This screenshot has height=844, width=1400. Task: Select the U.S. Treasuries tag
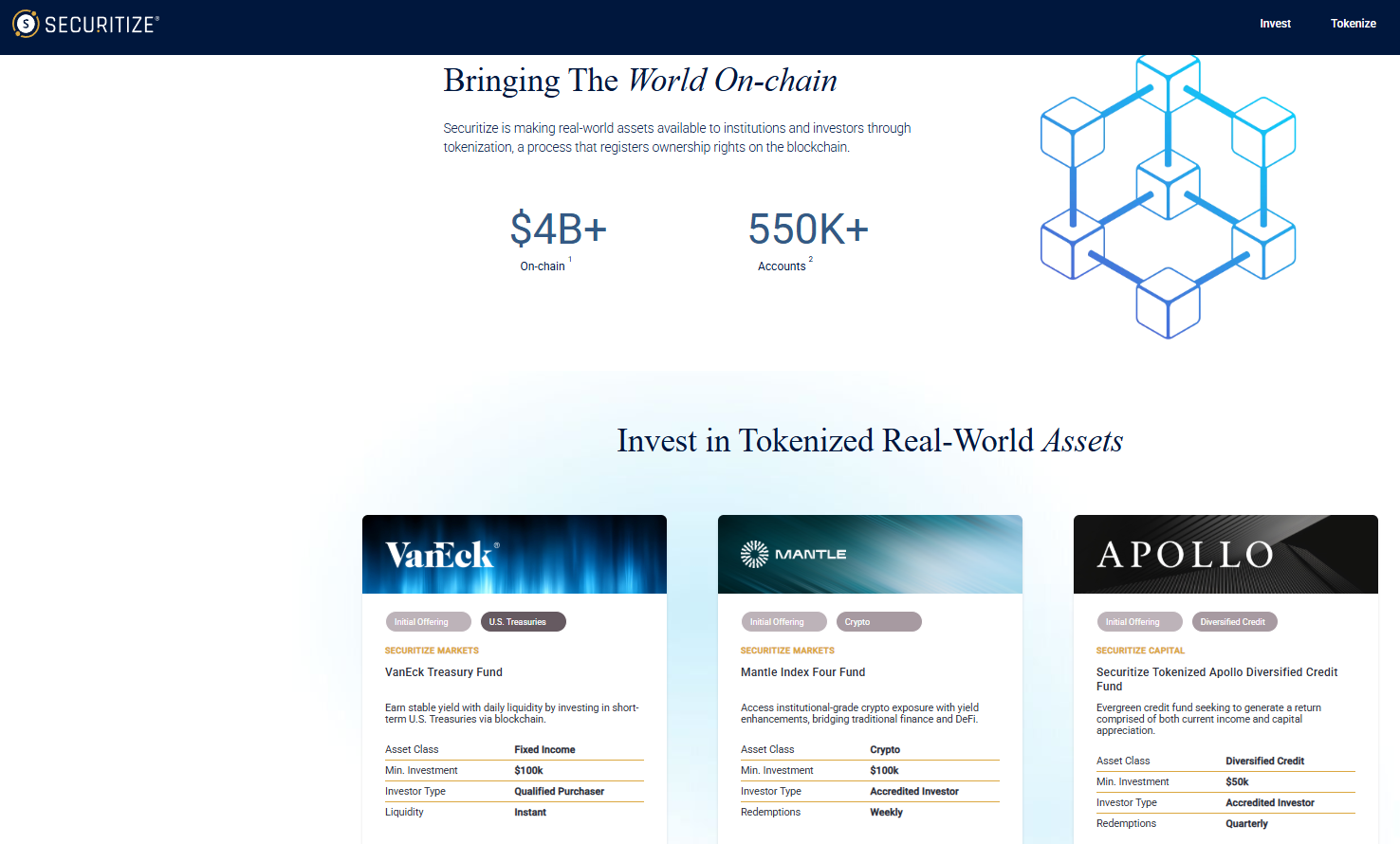coord(524,622)
